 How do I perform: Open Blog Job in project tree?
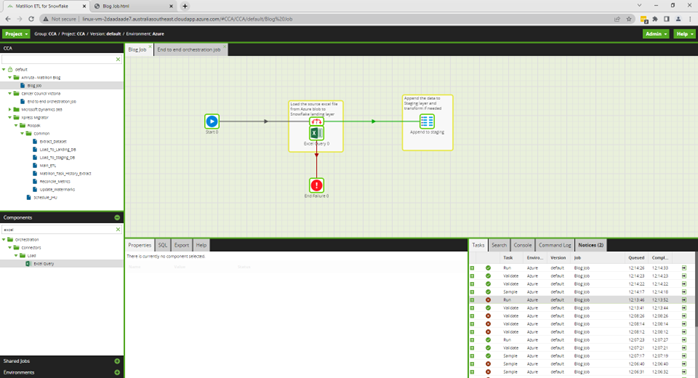[x=34, y=85]
